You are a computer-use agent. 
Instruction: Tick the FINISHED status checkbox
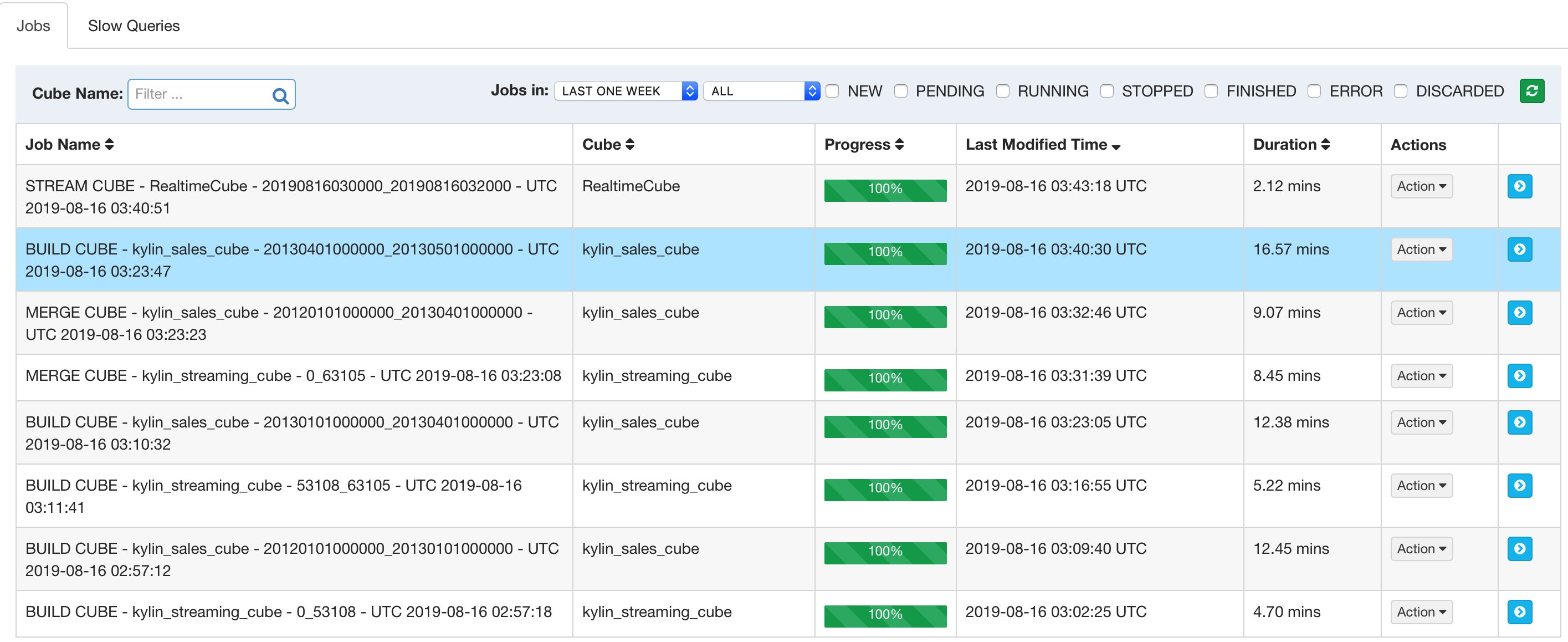[1211, 91]
